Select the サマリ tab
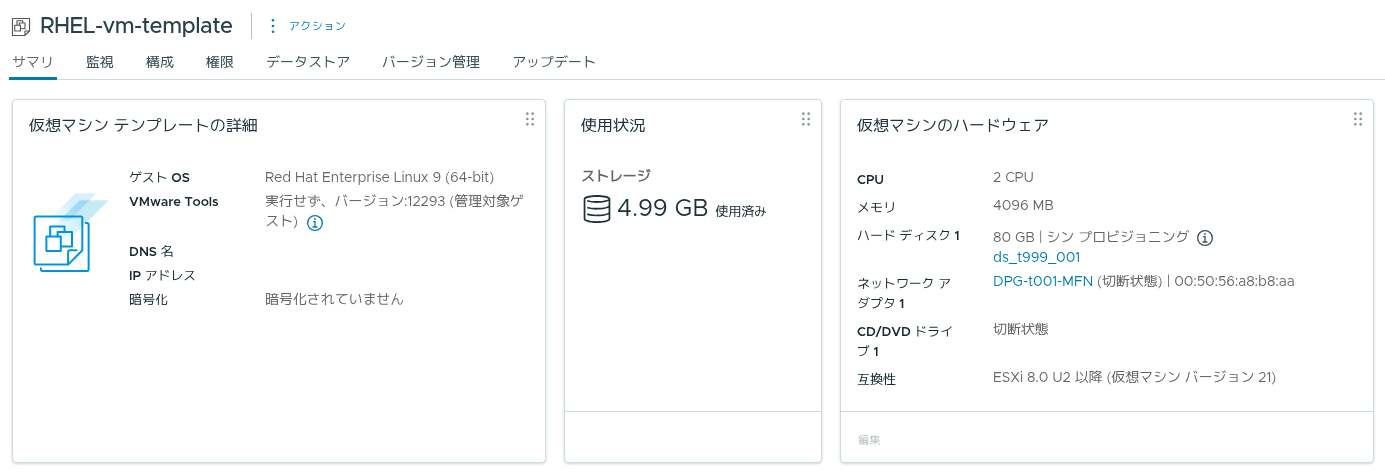 (33, 62)
